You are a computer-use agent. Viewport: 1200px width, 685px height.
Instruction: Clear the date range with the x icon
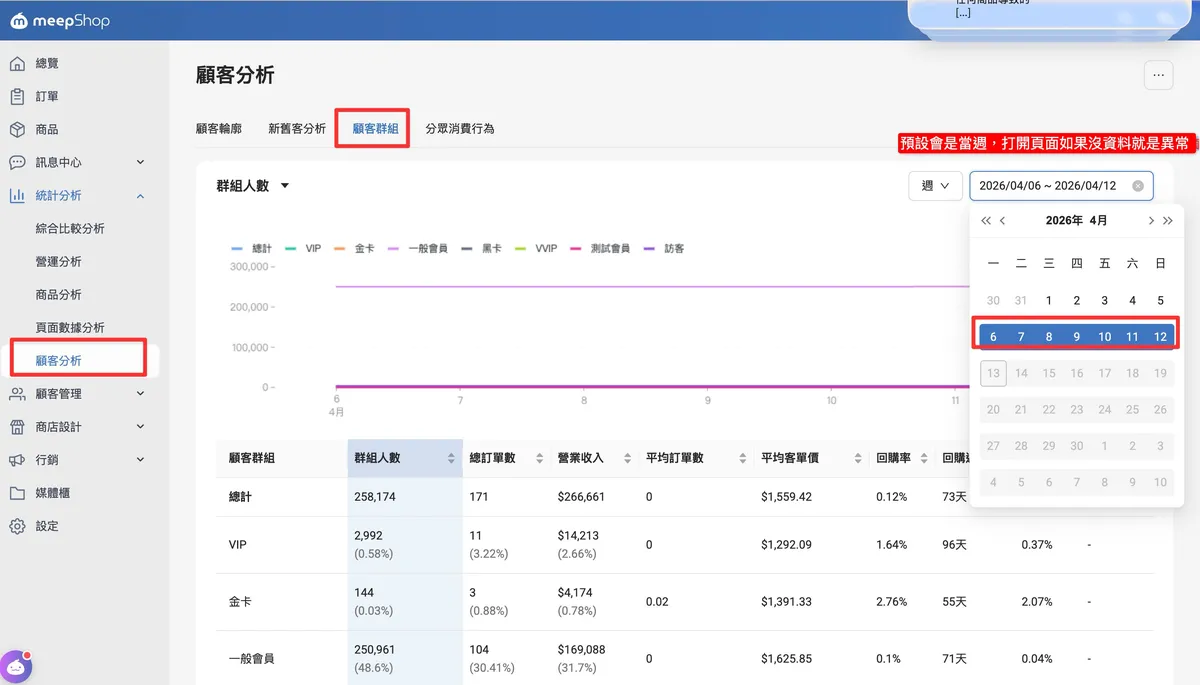[1138, 186]
